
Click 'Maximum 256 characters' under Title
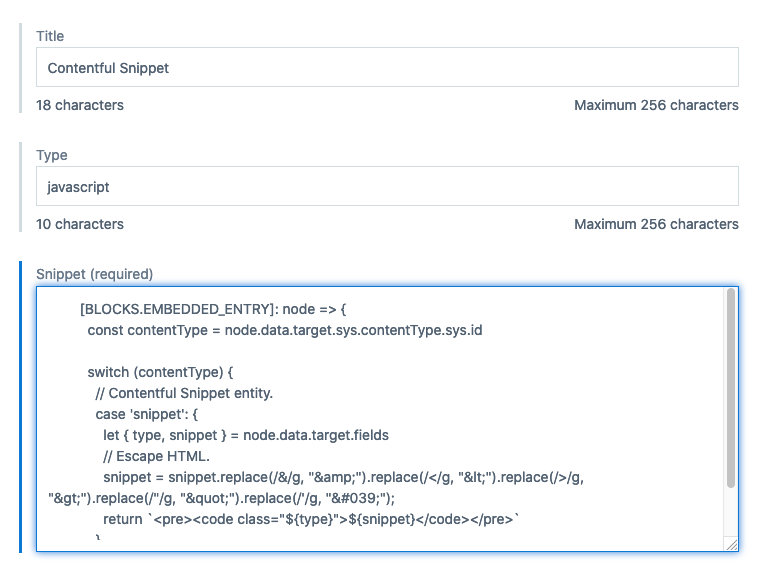click(x=656, y=105)
